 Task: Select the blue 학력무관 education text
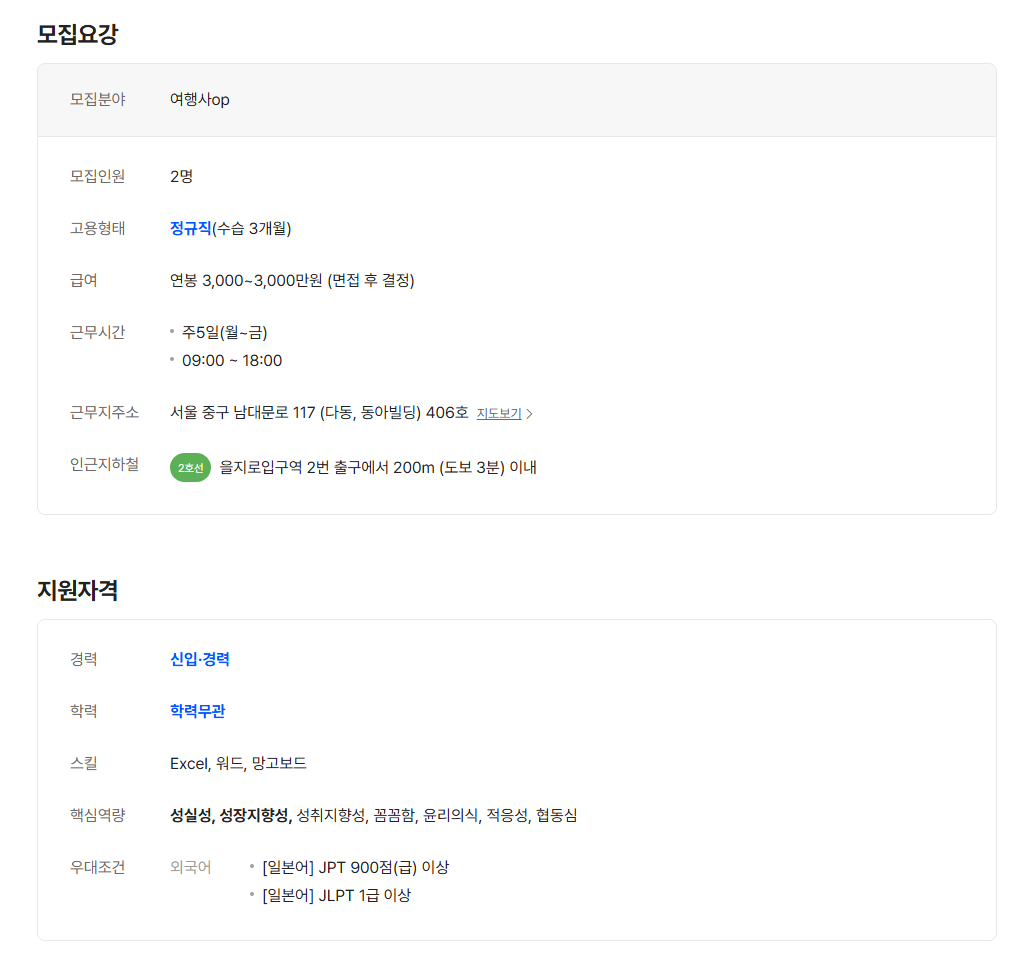pyautogui.click(x=197, y=711)
